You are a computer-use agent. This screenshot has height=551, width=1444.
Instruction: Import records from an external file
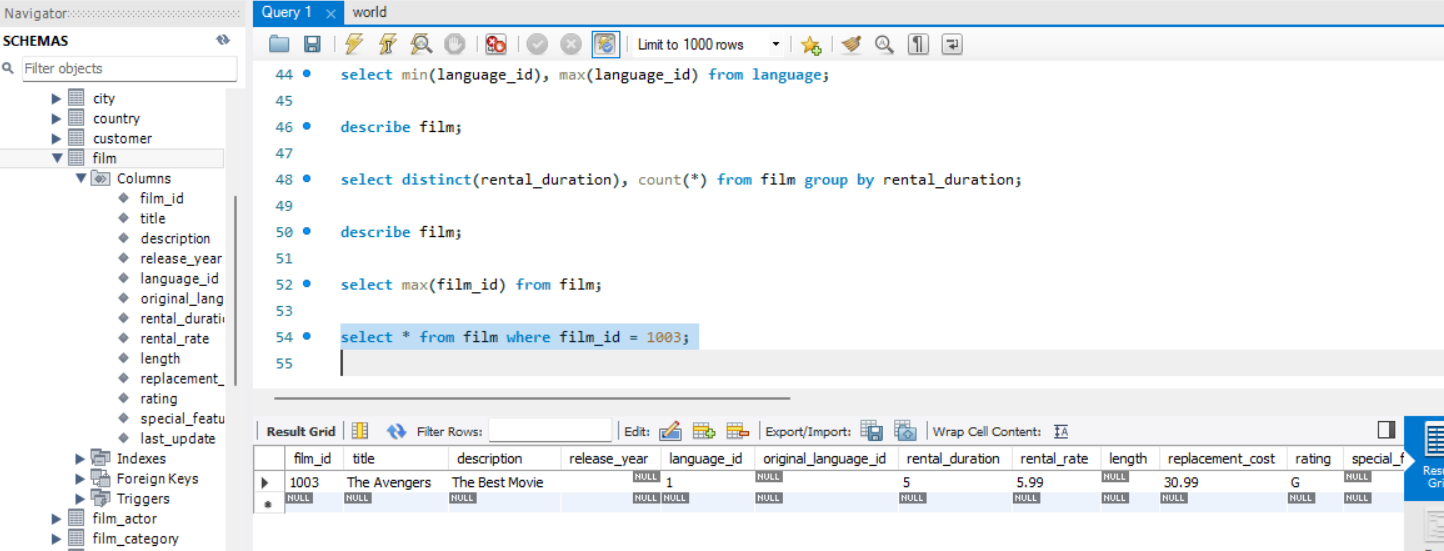(x=905, y=431)
